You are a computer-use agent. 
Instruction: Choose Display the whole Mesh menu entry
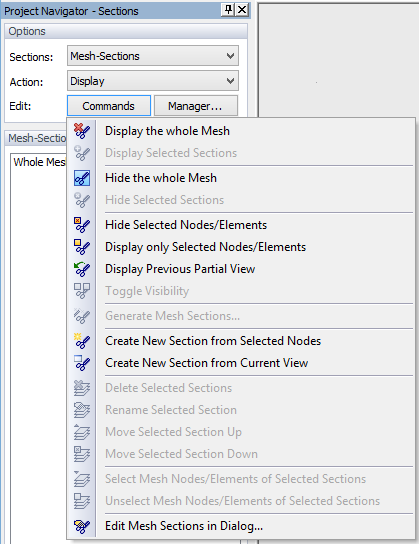[167, 131]
